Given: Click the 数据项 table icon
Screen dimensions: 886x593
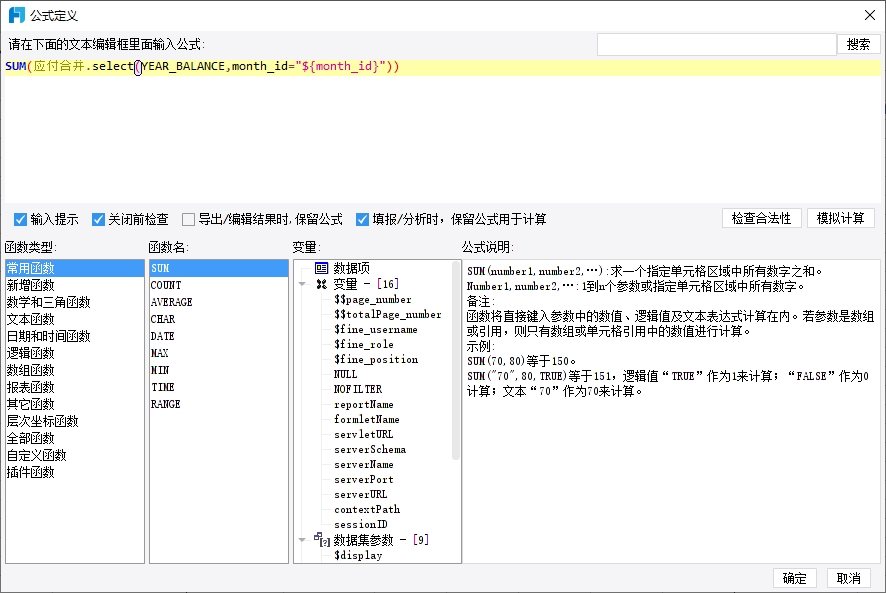Looking at the screenshot, I should 321,268.
